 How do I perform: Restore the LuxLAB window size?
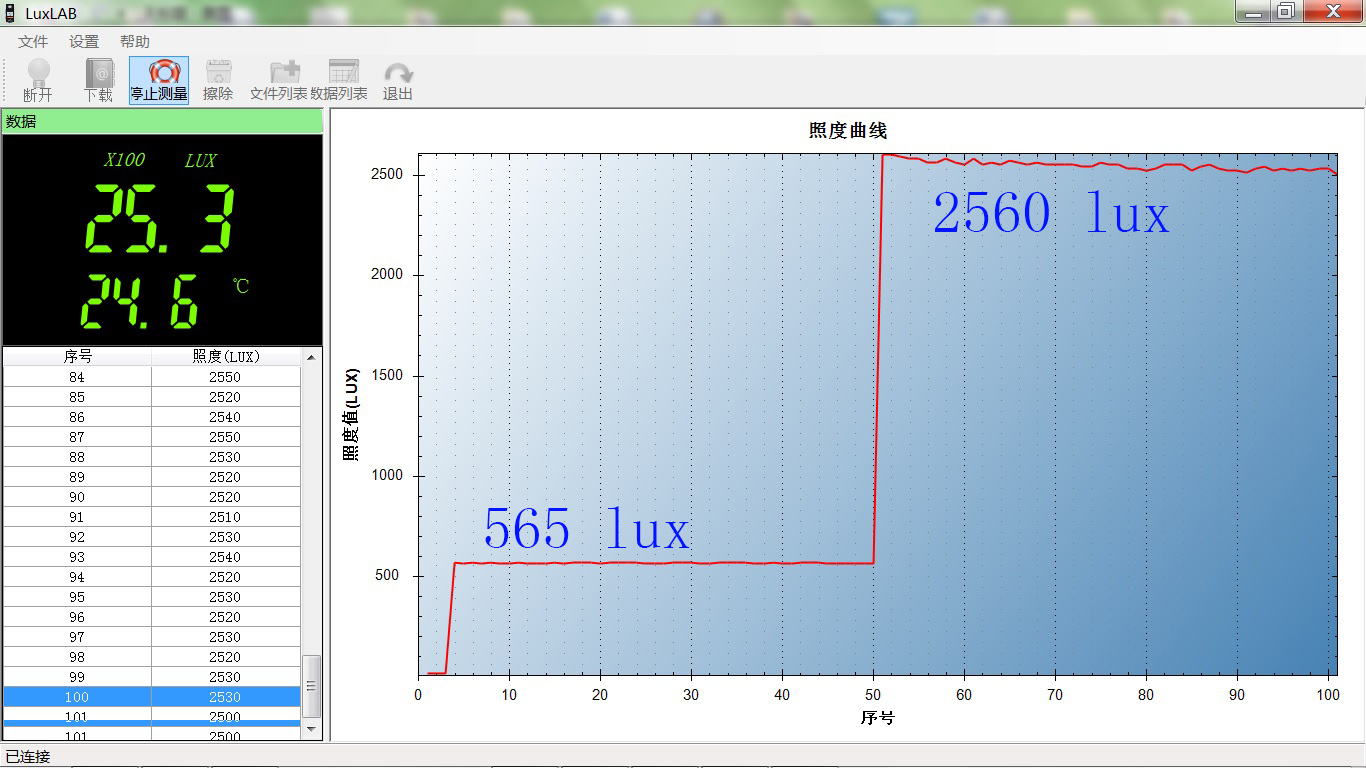[x=1286, y=11]
